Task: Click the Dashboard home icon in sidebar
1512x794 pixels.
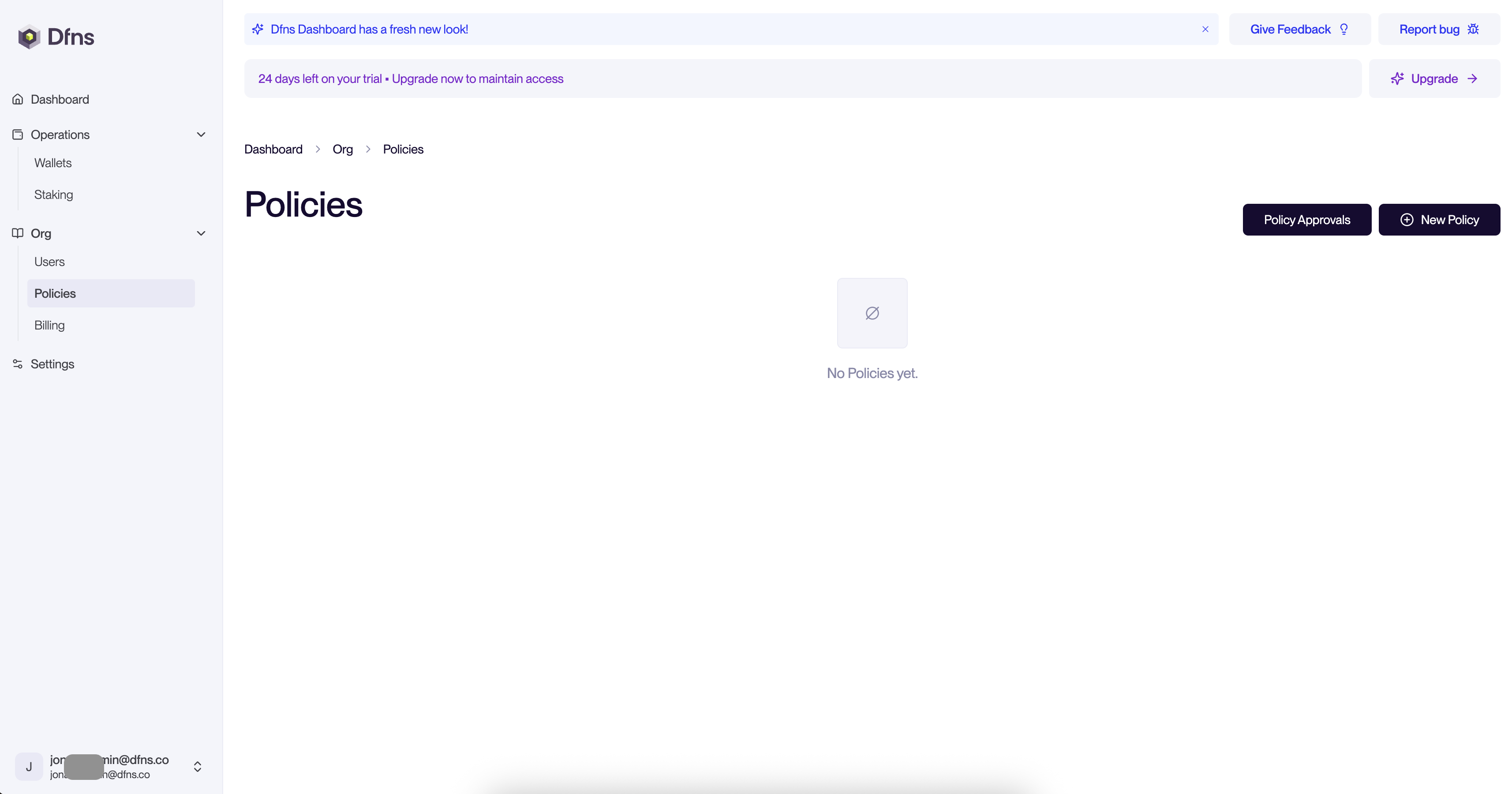Action: click(18, 99)
